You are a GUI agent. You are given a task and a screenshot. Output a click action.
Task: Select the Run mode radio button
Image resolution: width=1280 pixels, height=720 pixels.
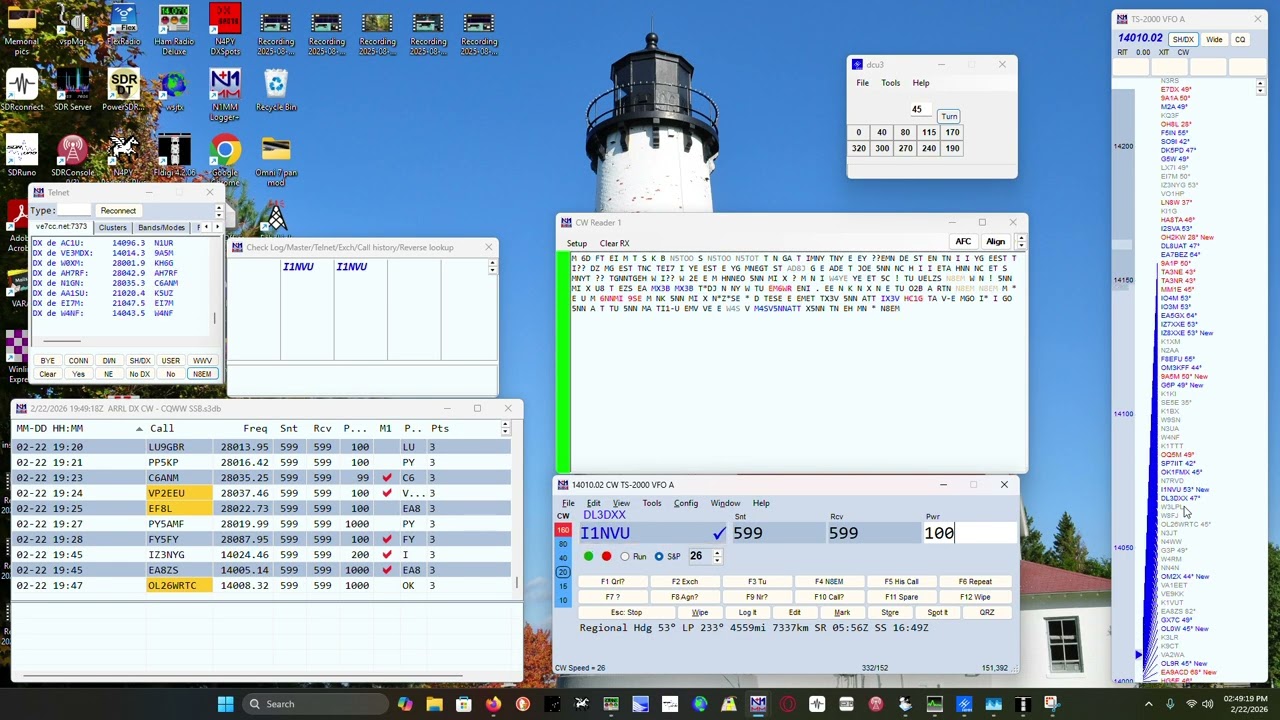(x=625, y=556)
